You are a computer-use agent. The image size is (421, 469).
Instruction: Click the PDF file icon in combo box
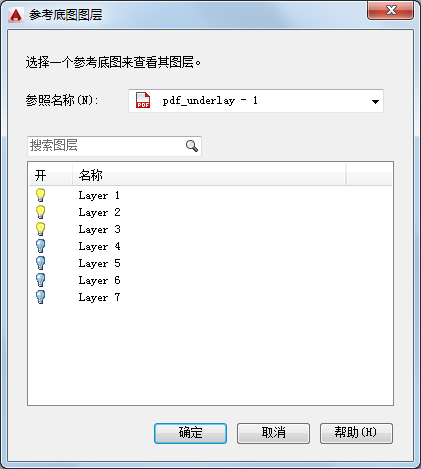click(x=143, y=100)
